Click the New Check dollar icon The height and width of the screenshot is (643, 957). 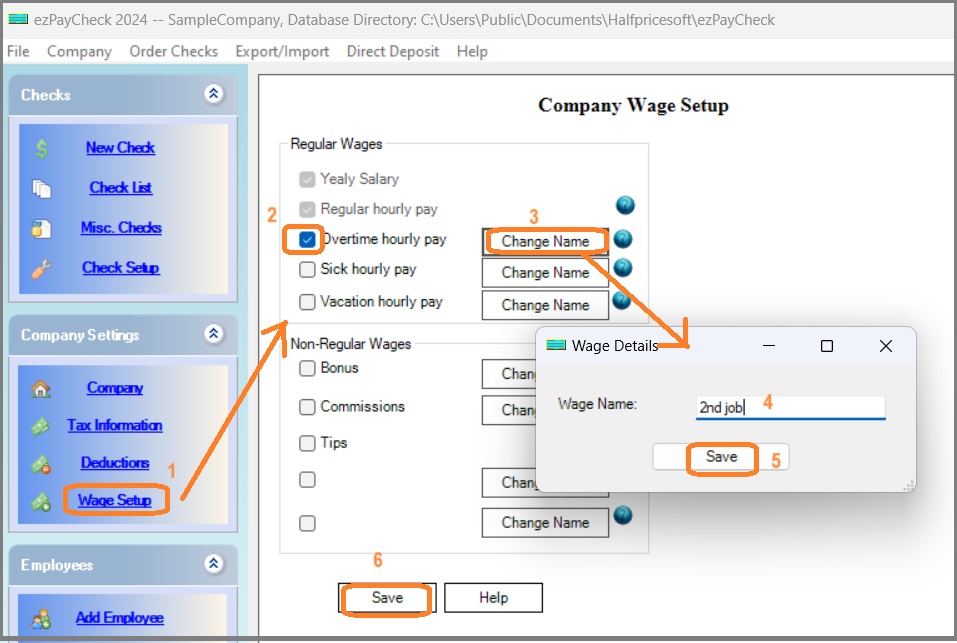tap(42, 147)
